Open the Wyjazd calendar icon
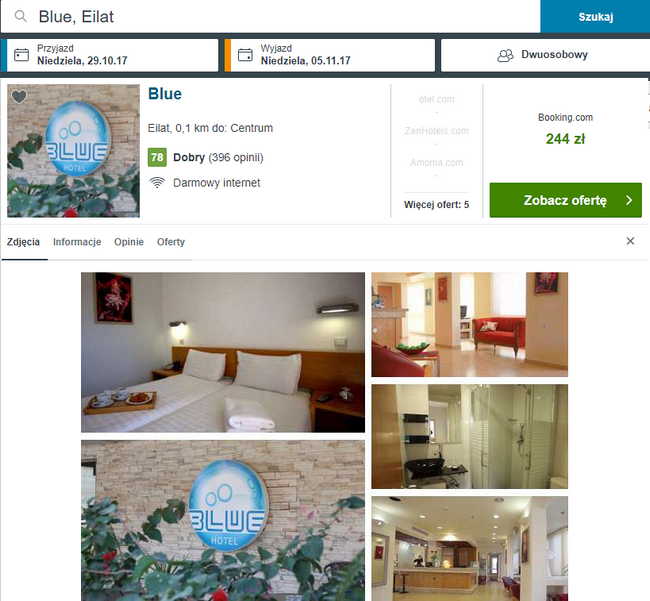Image resolution: width=650 pixels, height=601 pixels. (245, 55)
